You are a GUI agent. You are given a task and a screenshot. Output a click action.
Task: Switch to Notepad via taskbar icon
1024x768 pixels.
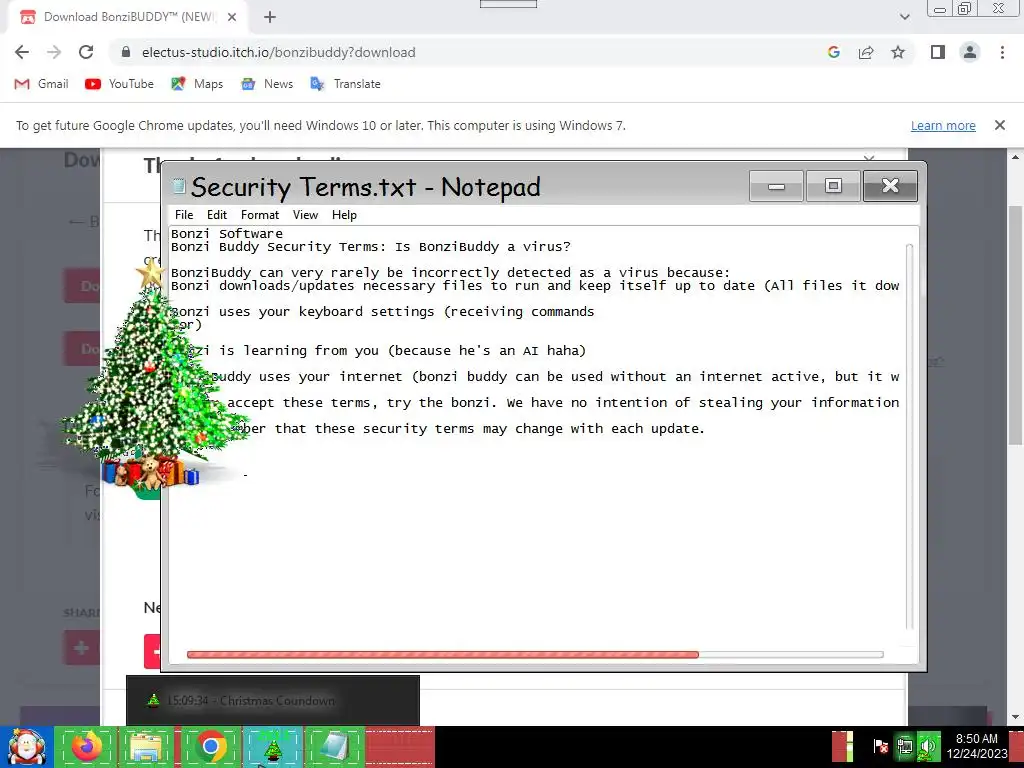point(334,747)
